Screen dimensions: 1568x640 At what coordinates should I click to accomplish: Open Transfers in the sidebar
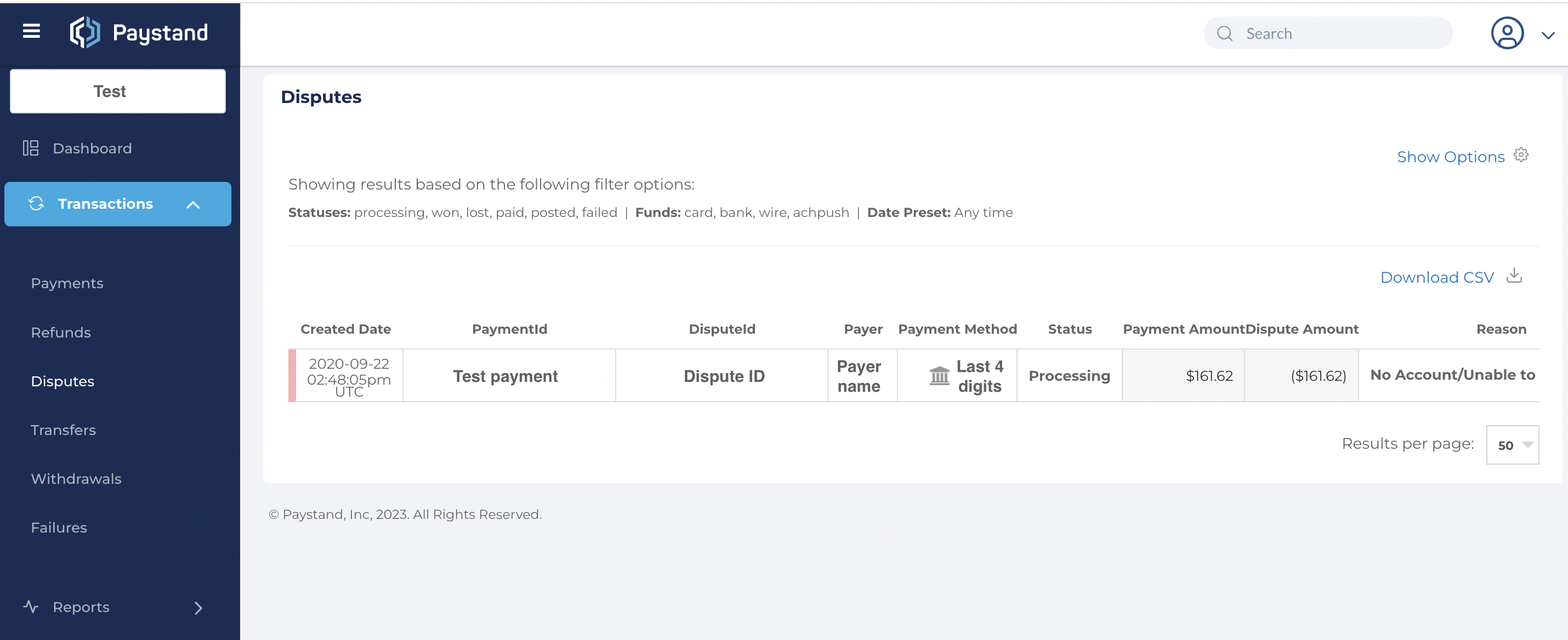pyautogui.click(x=63, y=430)
